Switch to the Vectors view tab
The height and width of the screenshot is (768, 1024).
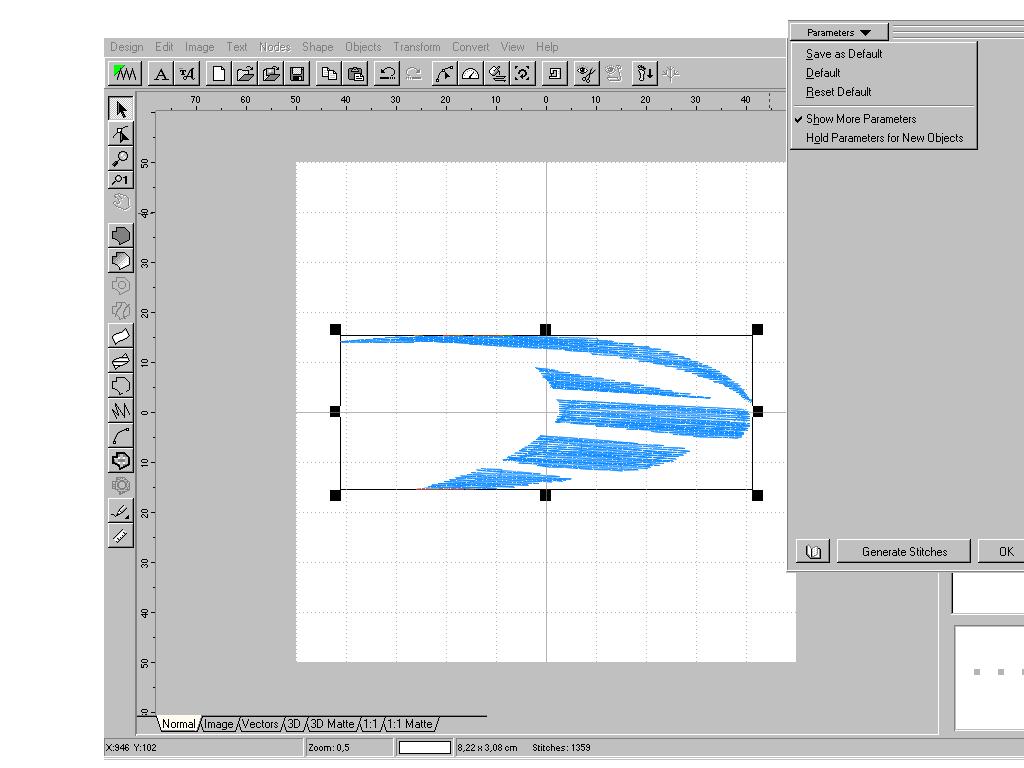coord(259,724)
